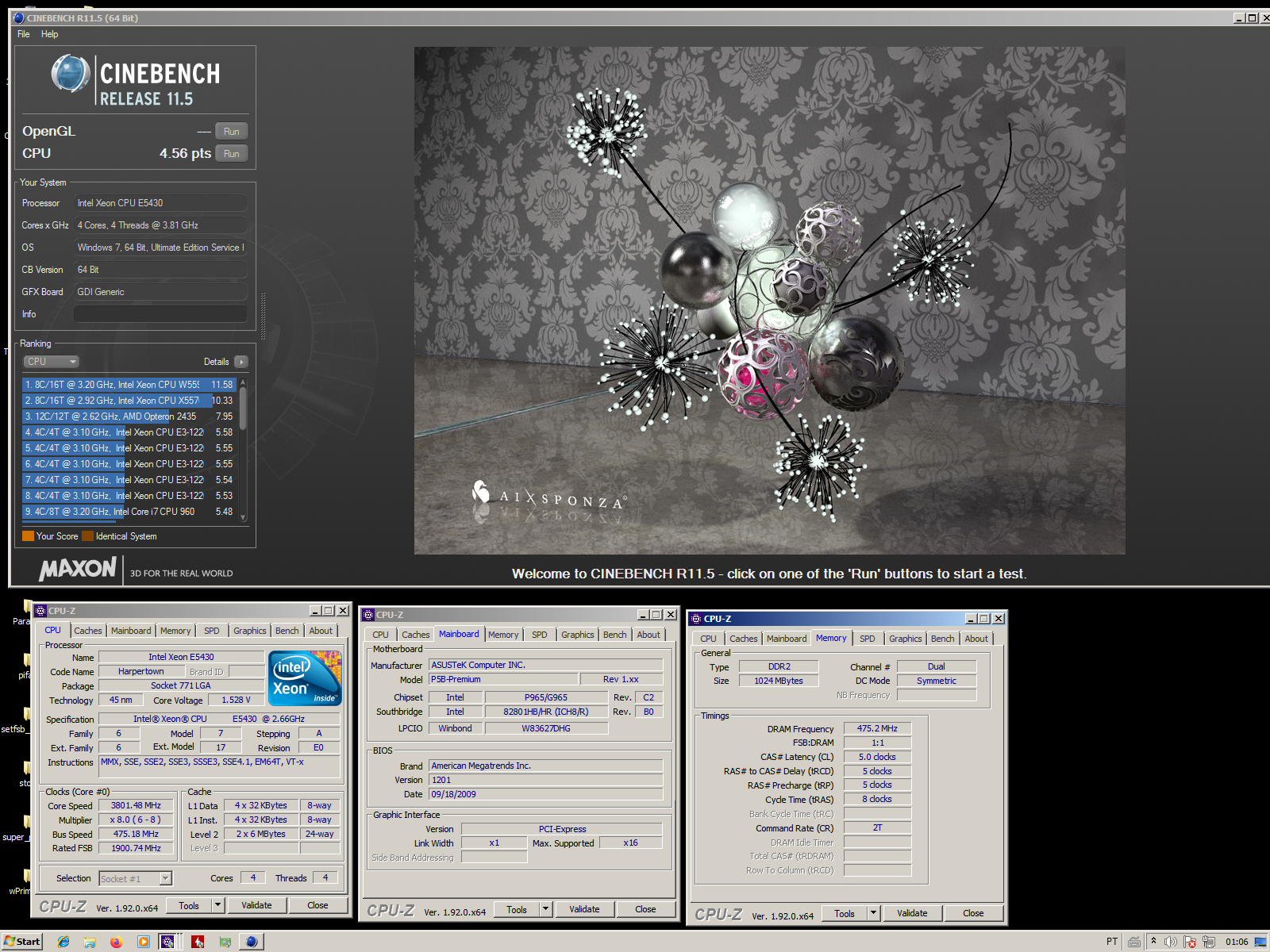1270x952 pixels.
Task: Click the 01:06 taskbar clock
Action: tap(1237, 942)
